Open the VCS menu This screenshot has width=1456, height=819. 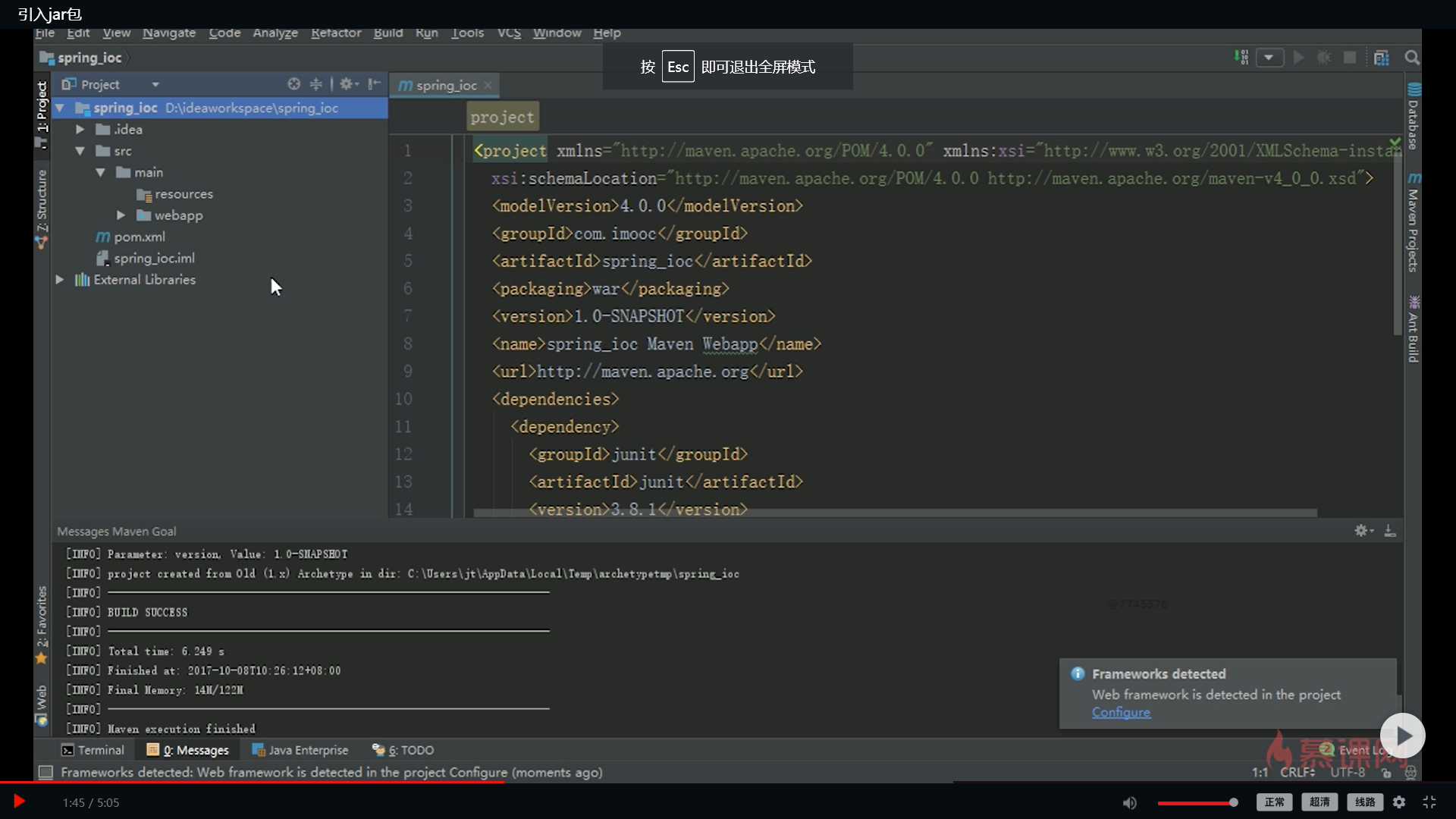(x=509, y=33)
